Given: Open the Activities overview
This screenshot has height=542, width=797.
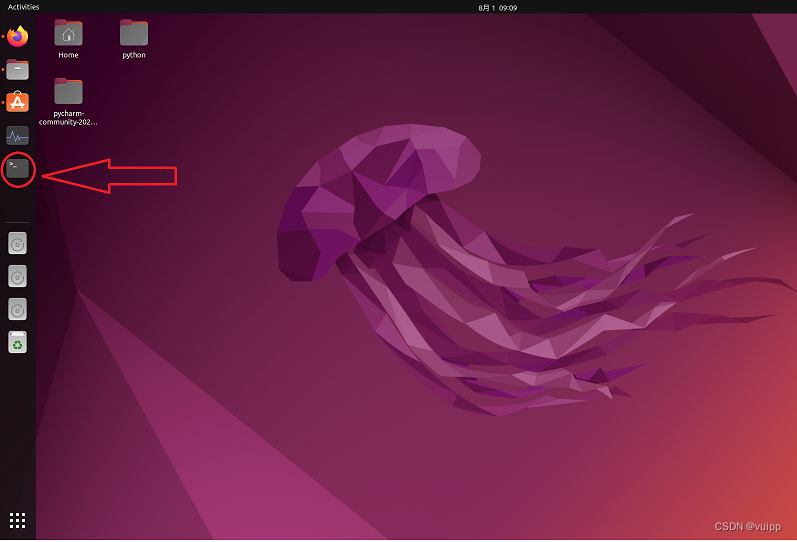Looking at the screenshot, I should click(x=23, y=7).
